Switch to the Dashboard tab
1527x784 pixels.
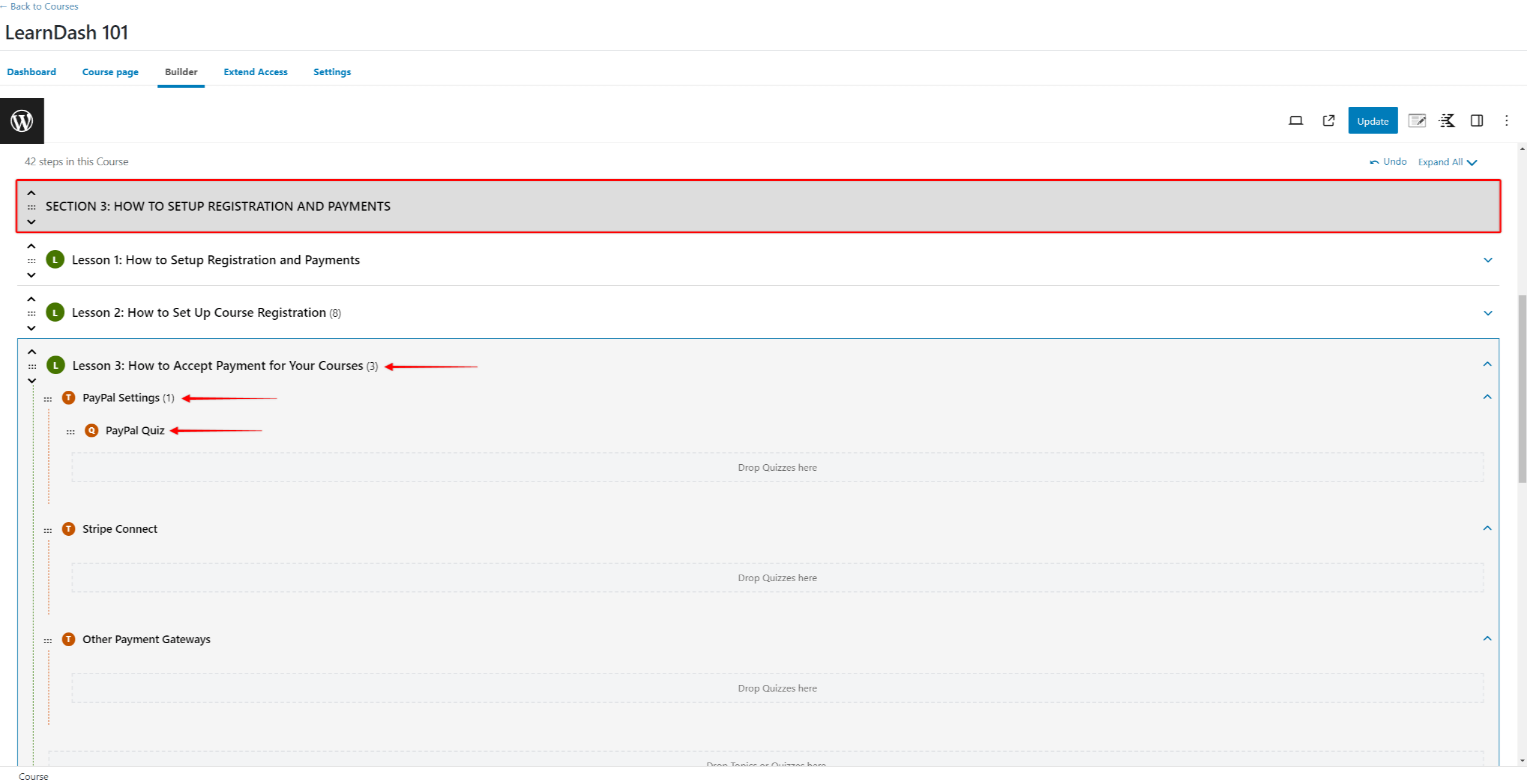(x=31, y=72)
